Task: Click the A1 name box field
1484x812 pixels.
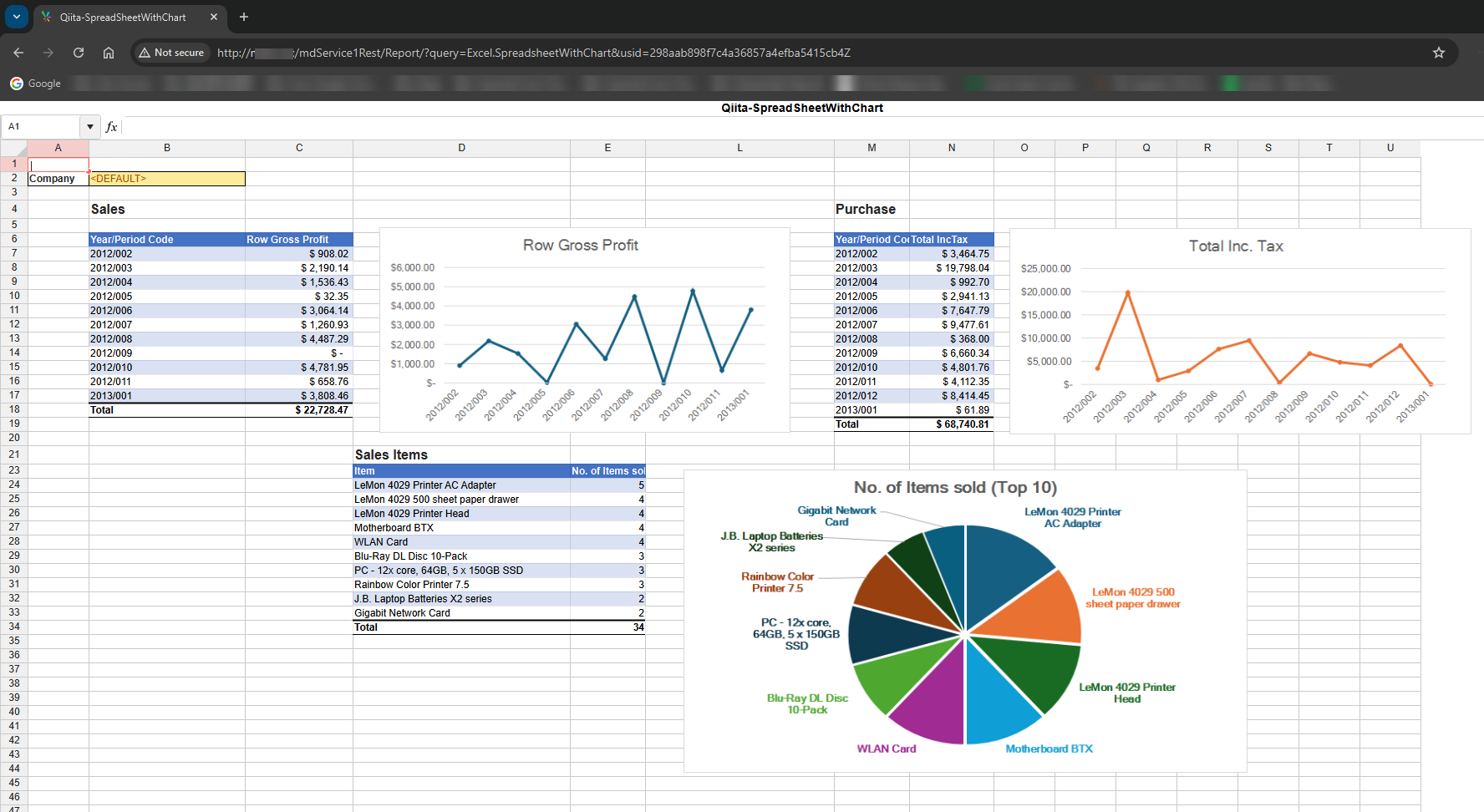Action: [42, 127]
